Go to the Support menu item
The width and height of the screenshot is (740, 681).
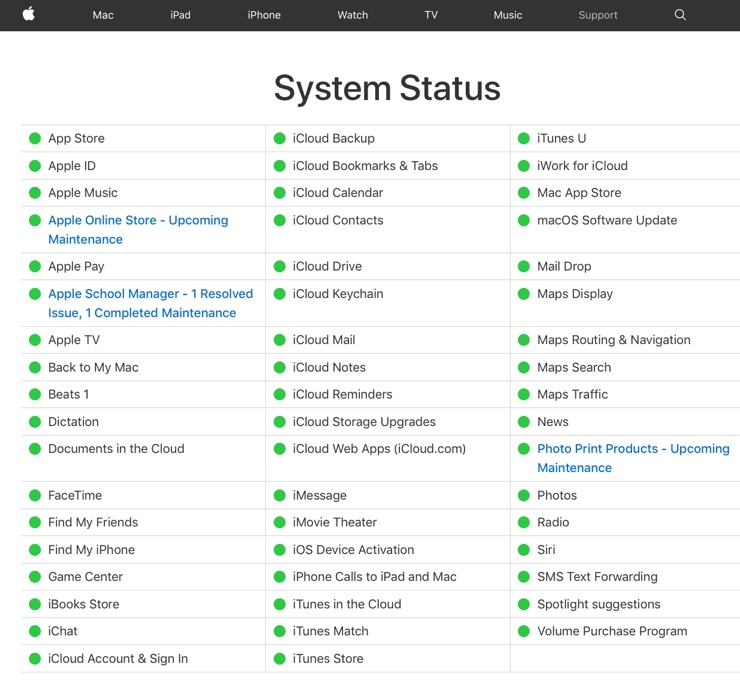598,15
